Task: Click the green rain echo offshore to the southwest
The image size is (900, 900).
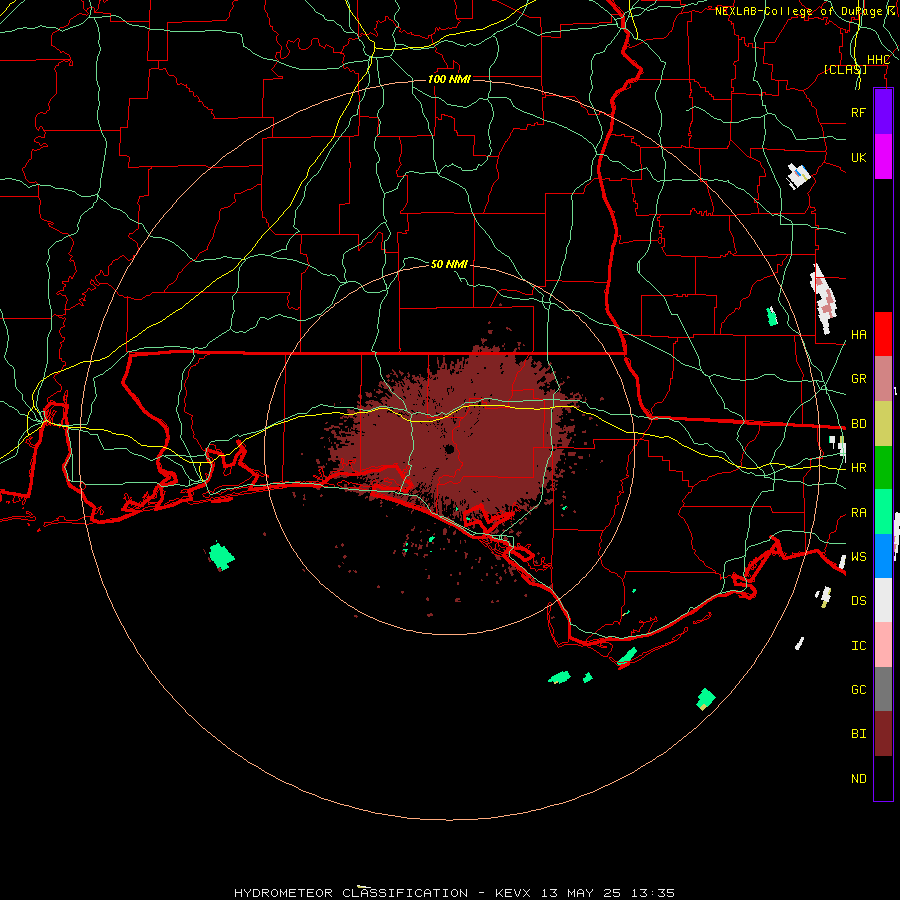Action: pos(221,556)
